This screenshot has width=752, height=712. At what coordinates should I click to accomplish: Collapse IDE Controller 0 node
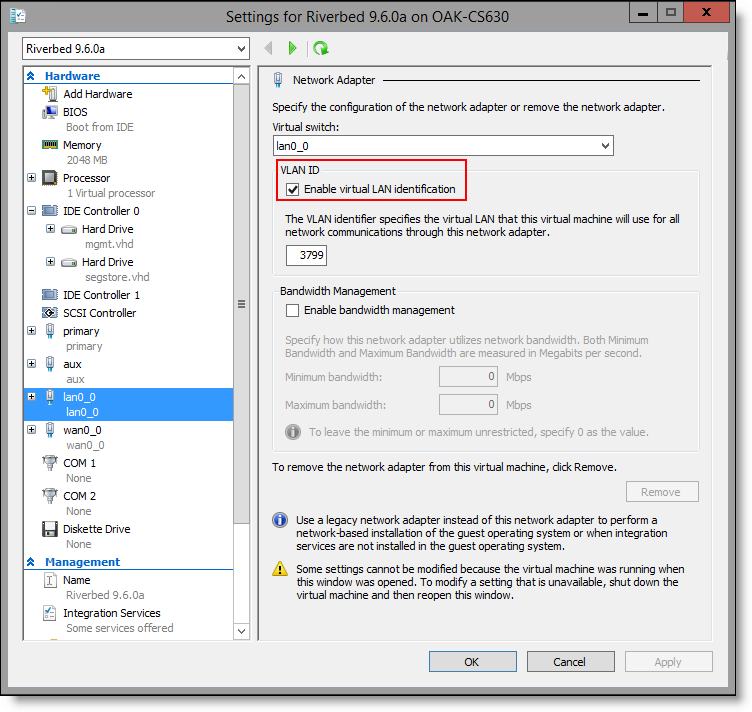click(x=32, y=210)
